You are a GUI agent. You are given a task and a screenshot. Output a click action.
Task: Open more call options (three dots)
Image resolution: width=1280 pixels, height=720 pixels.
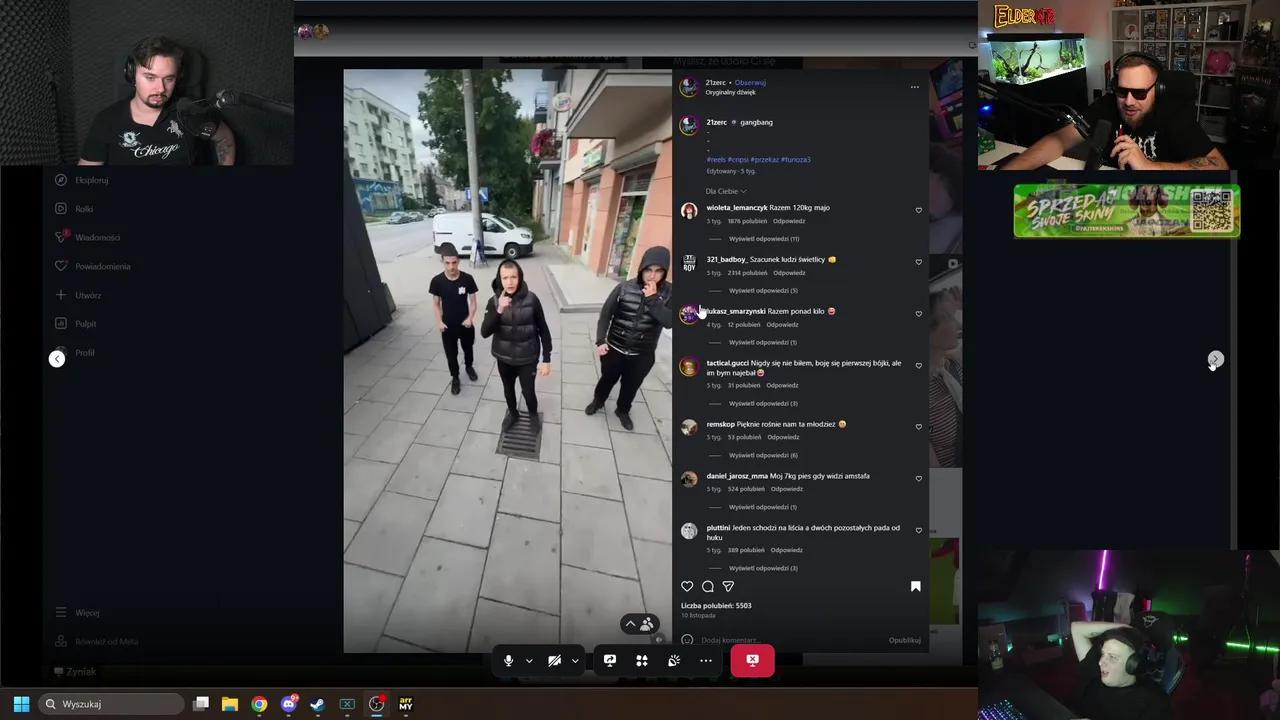(x=706, y=660)
